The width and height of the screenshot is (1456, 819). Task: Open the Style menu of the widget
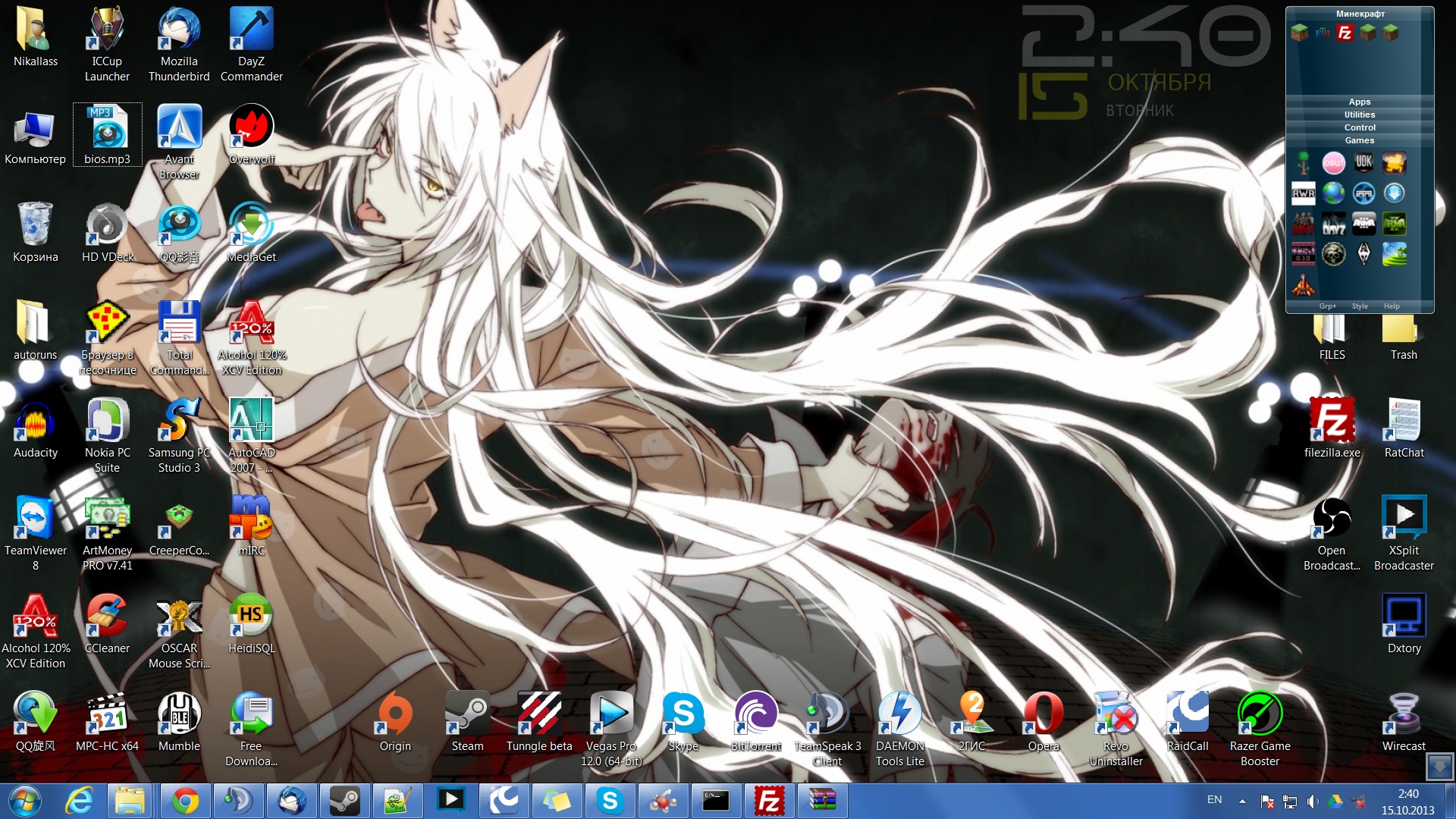[1360, 306]
